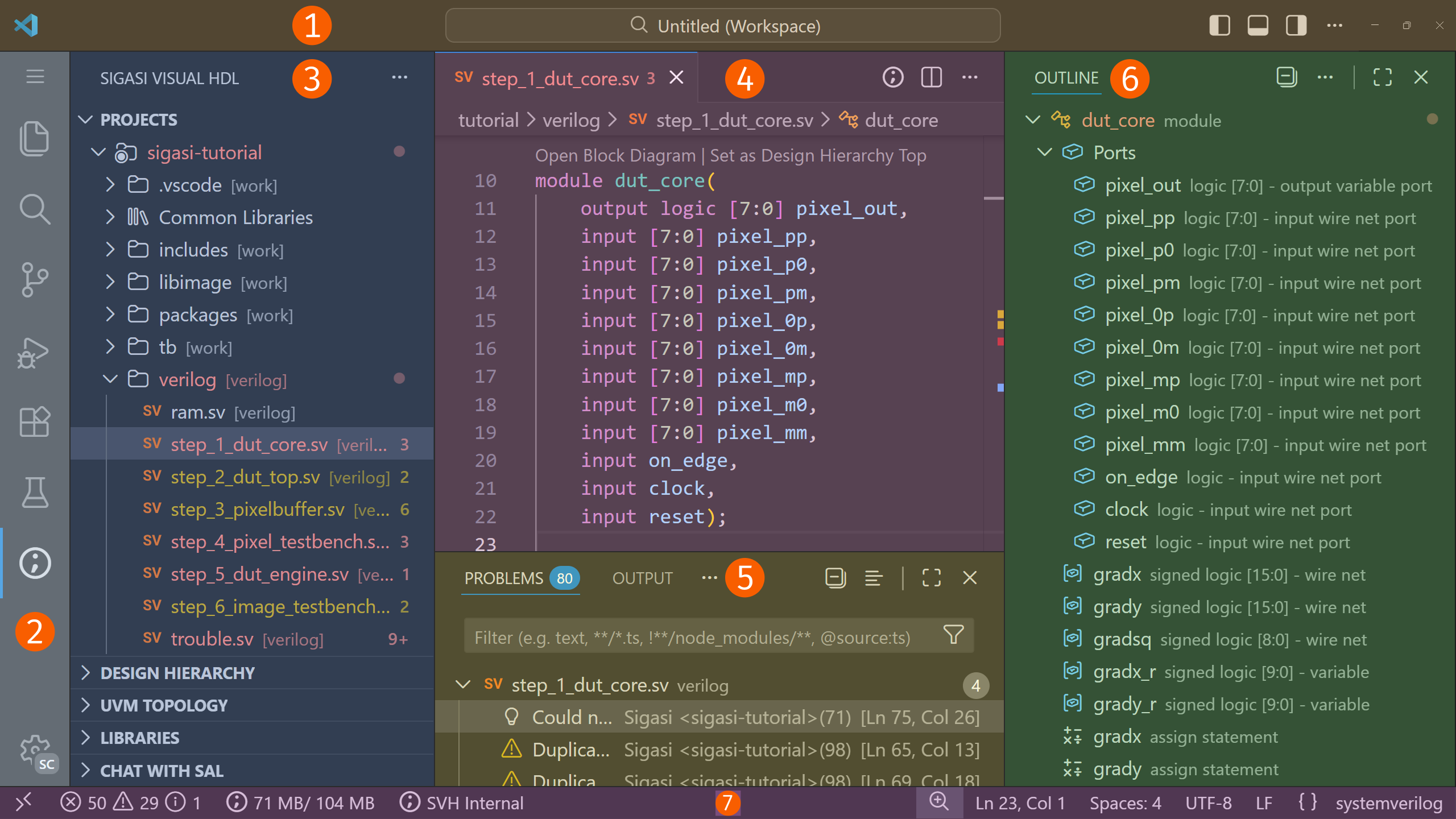Screen dimensions: 1456x819
Task: Toggle the bottom panel layout button
Action: point(1258,26)
